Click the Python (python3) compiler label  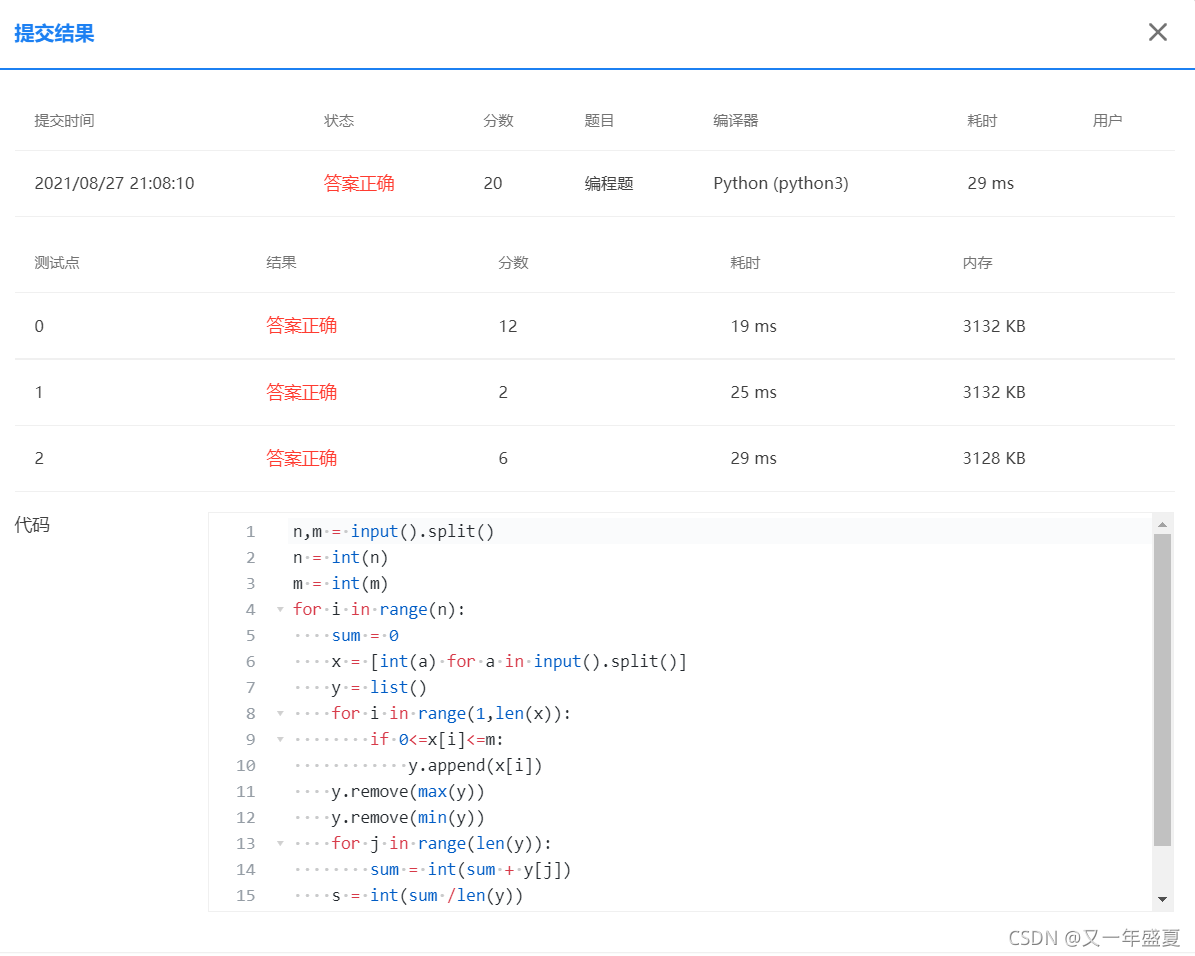pos(781,183)
